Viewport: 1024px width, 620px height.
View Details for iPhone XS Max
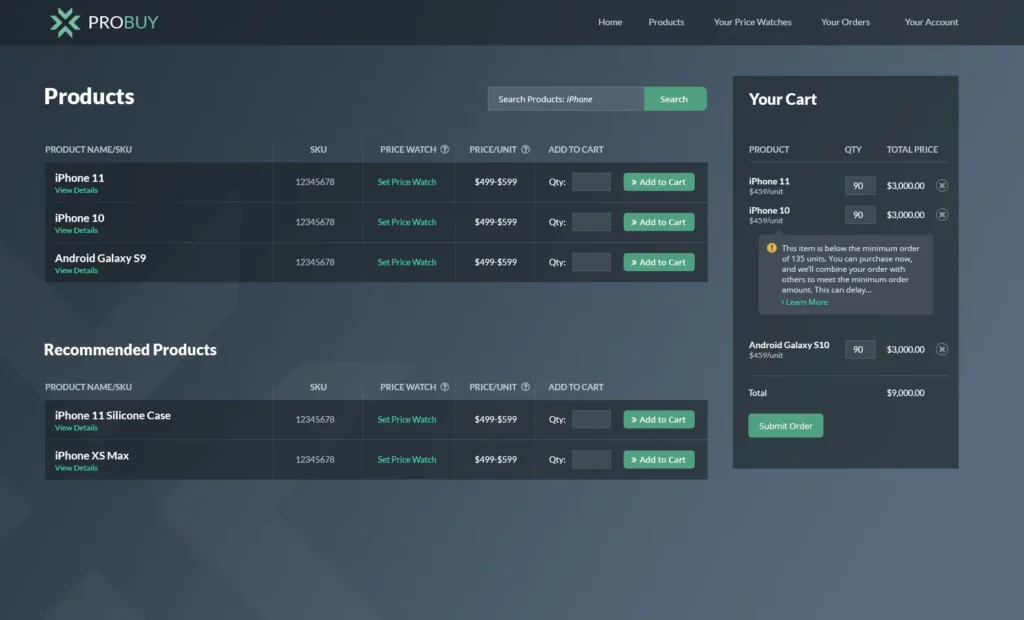(x=76, y=468)
